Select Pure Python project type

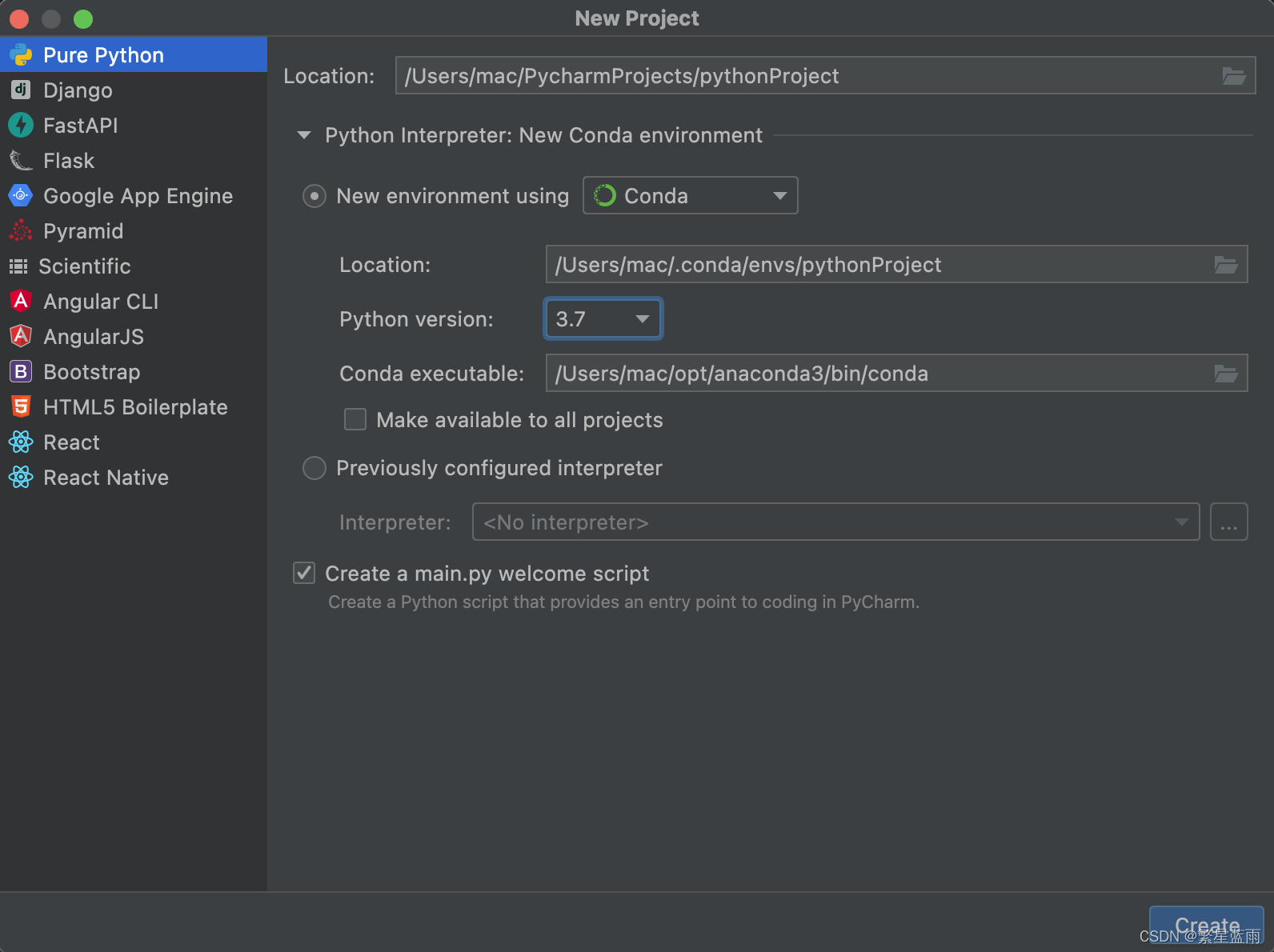(134, 54)
